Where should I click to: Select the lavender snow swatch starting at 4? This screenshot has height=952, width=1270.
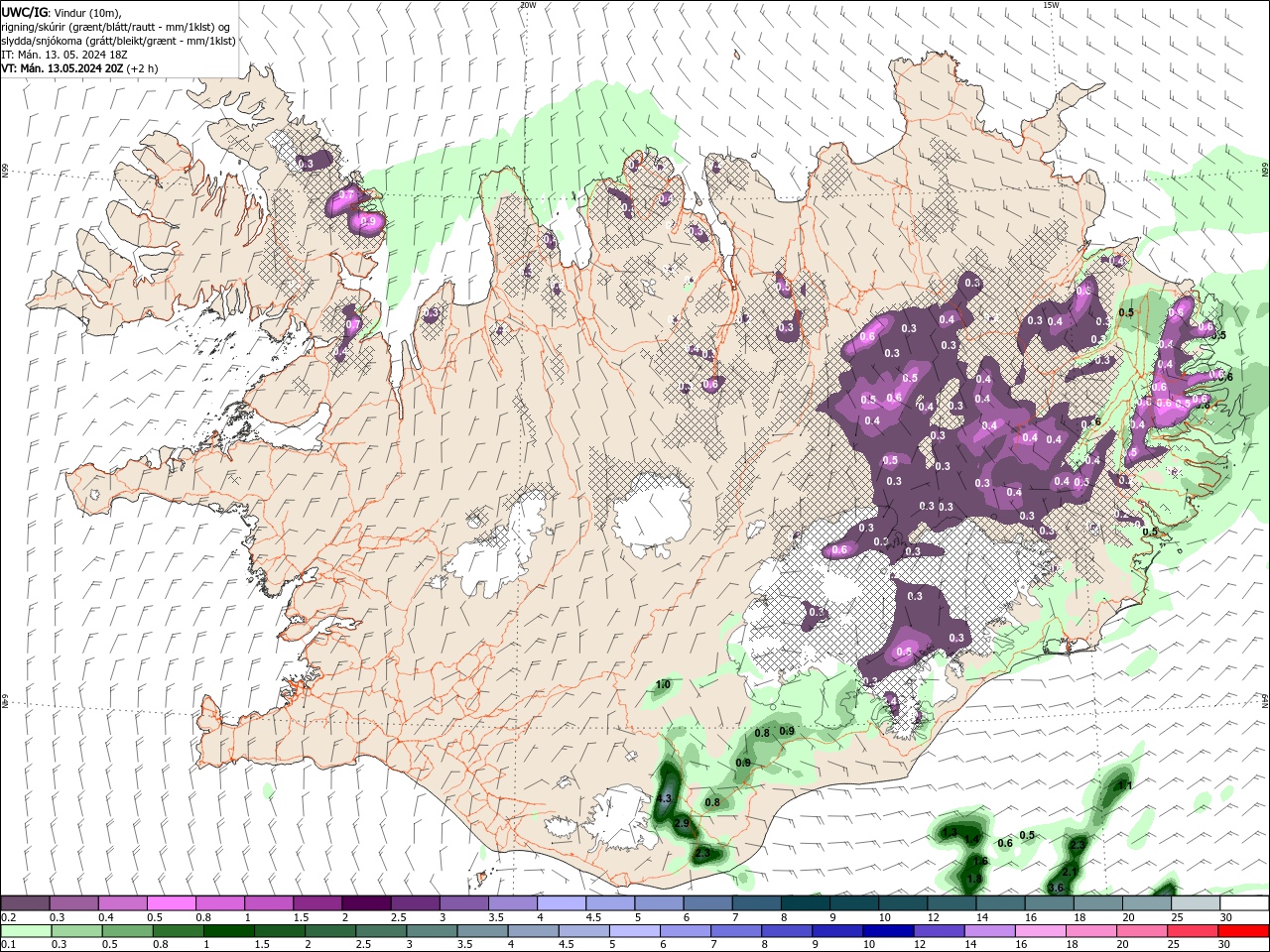[x=562, y=903]
